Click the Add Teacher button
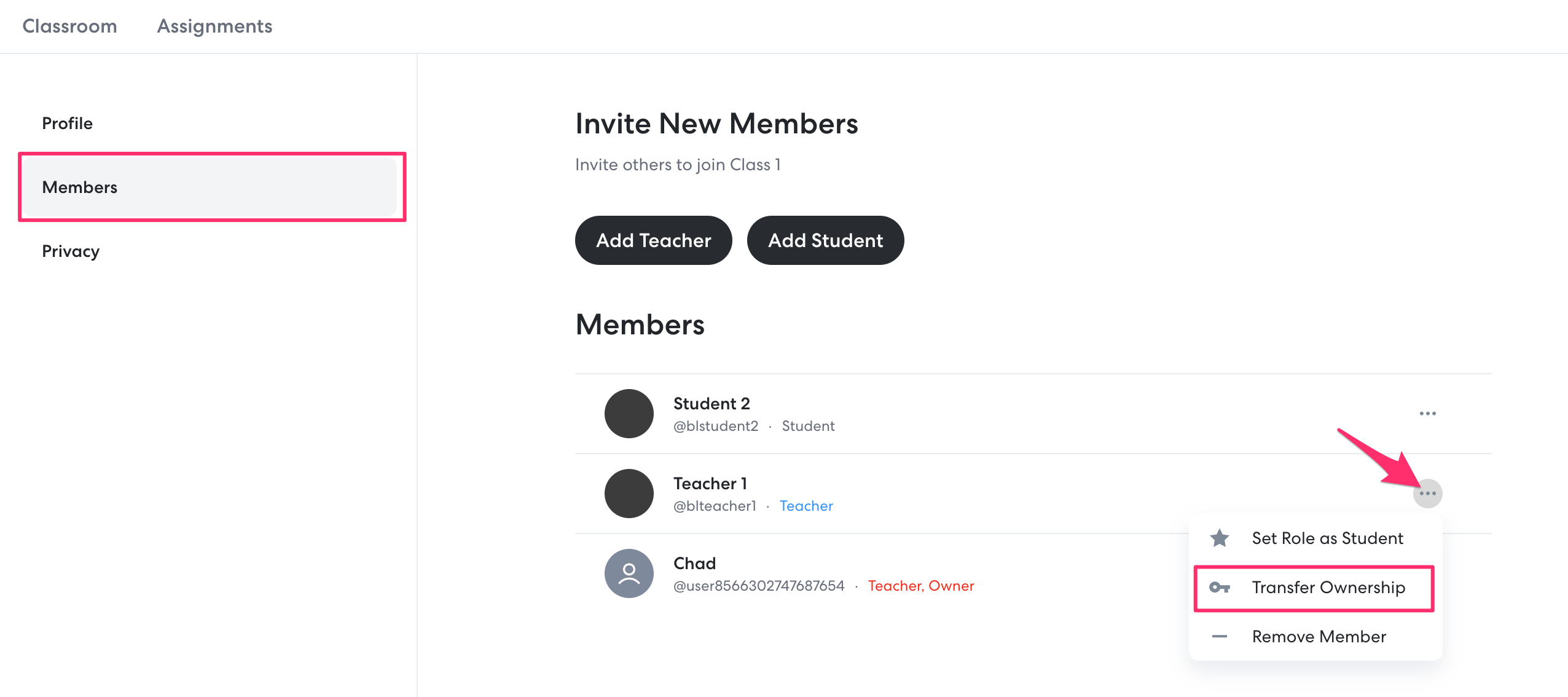The image size is (1568, 697). coord(654,240)
